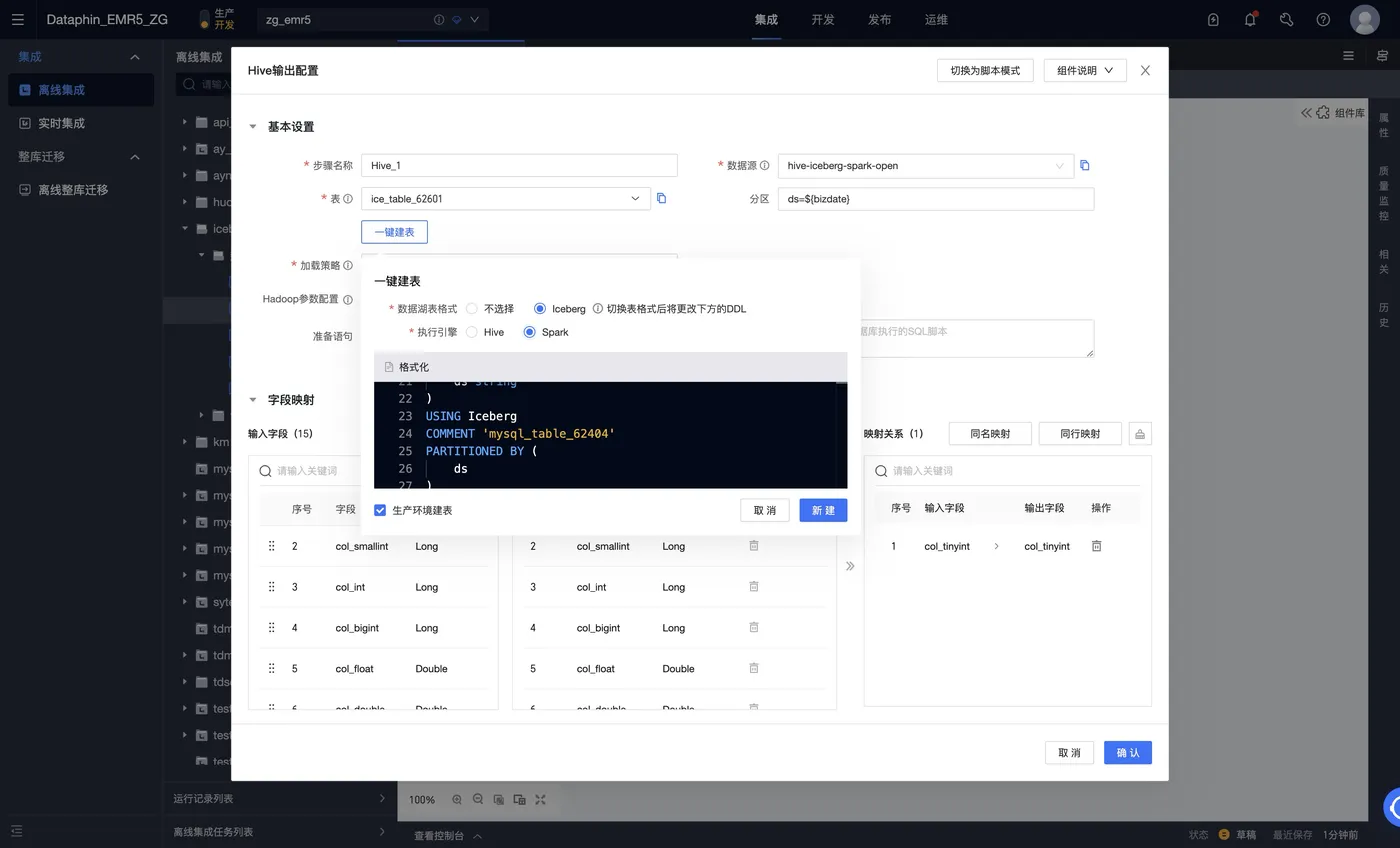
Task: Click the zoom out icon on canvas toolbar
Action: (478, 799)
